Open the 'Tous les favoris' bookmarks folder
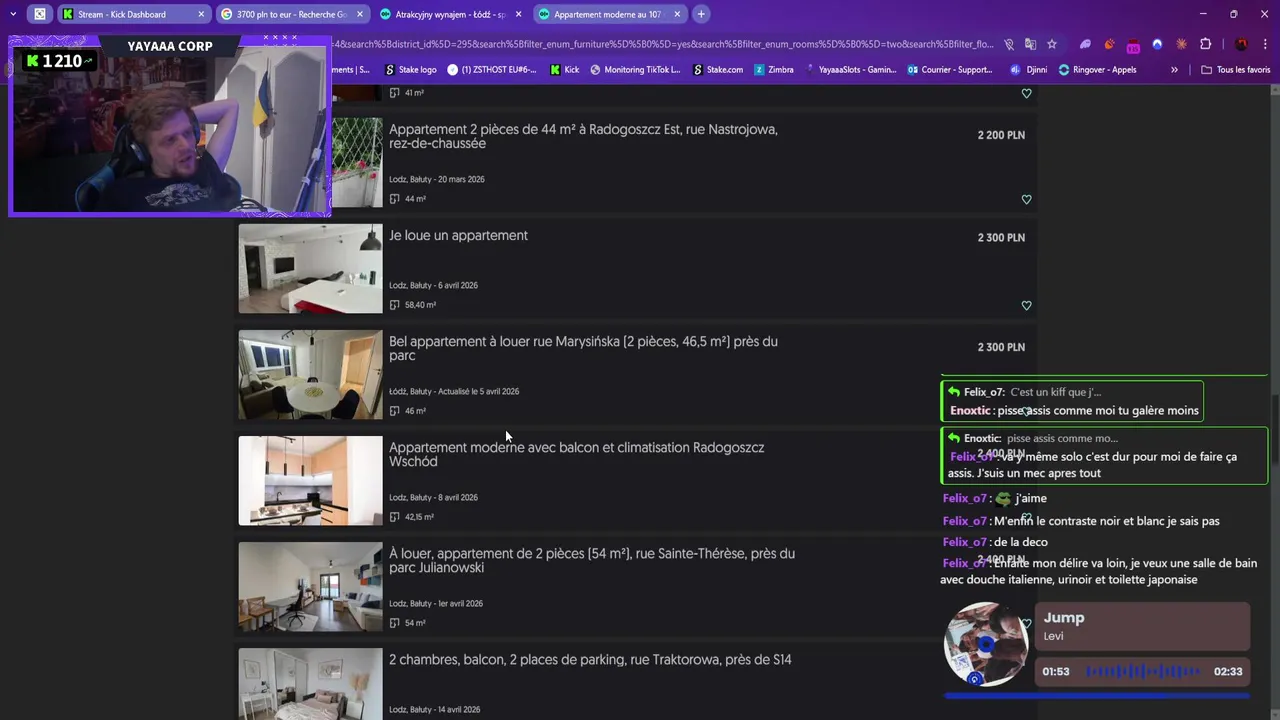This screenshot has height=720, width=1280. 1236,70
